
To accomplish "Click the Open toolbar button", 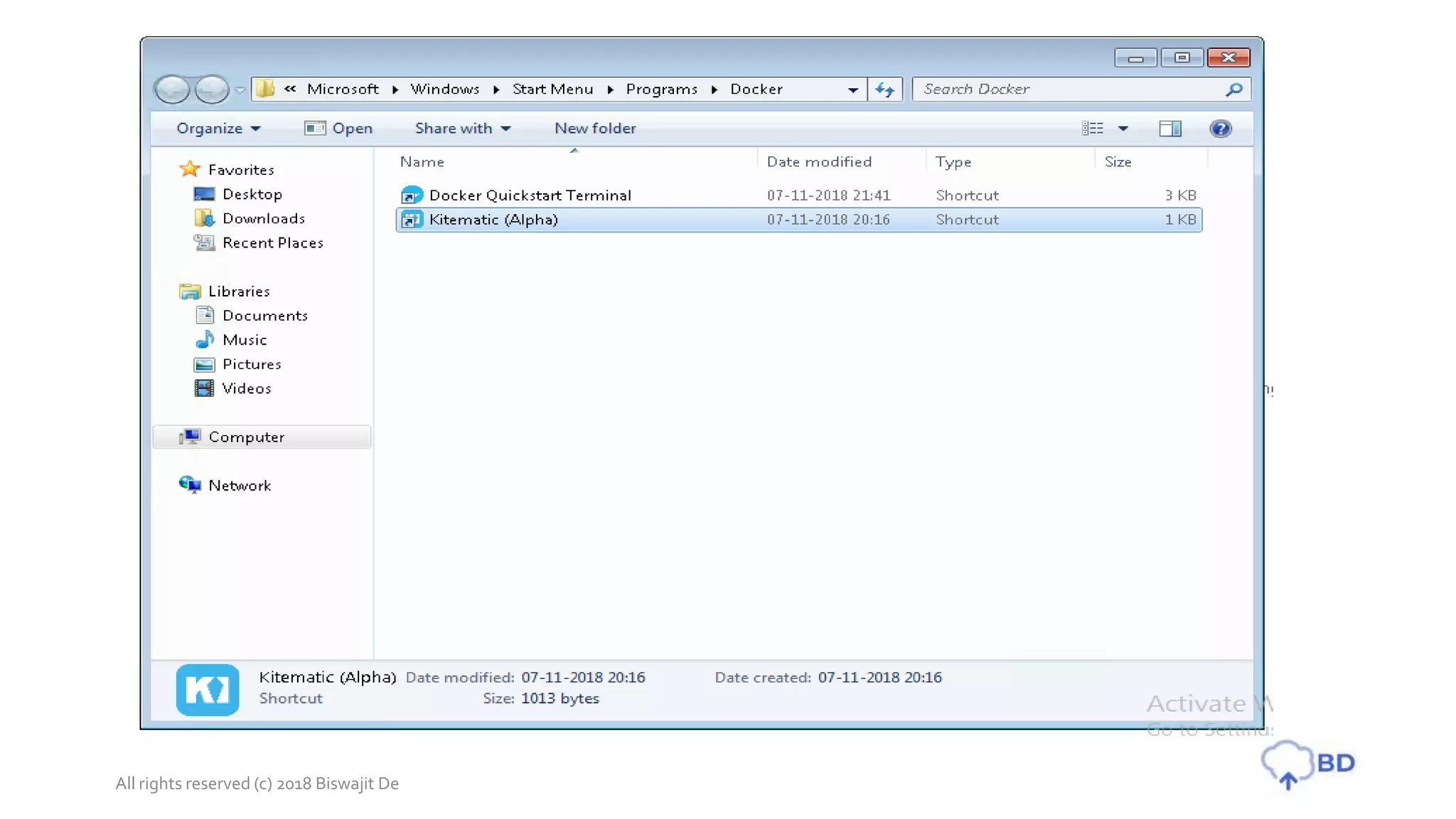I will coord(339,129).
